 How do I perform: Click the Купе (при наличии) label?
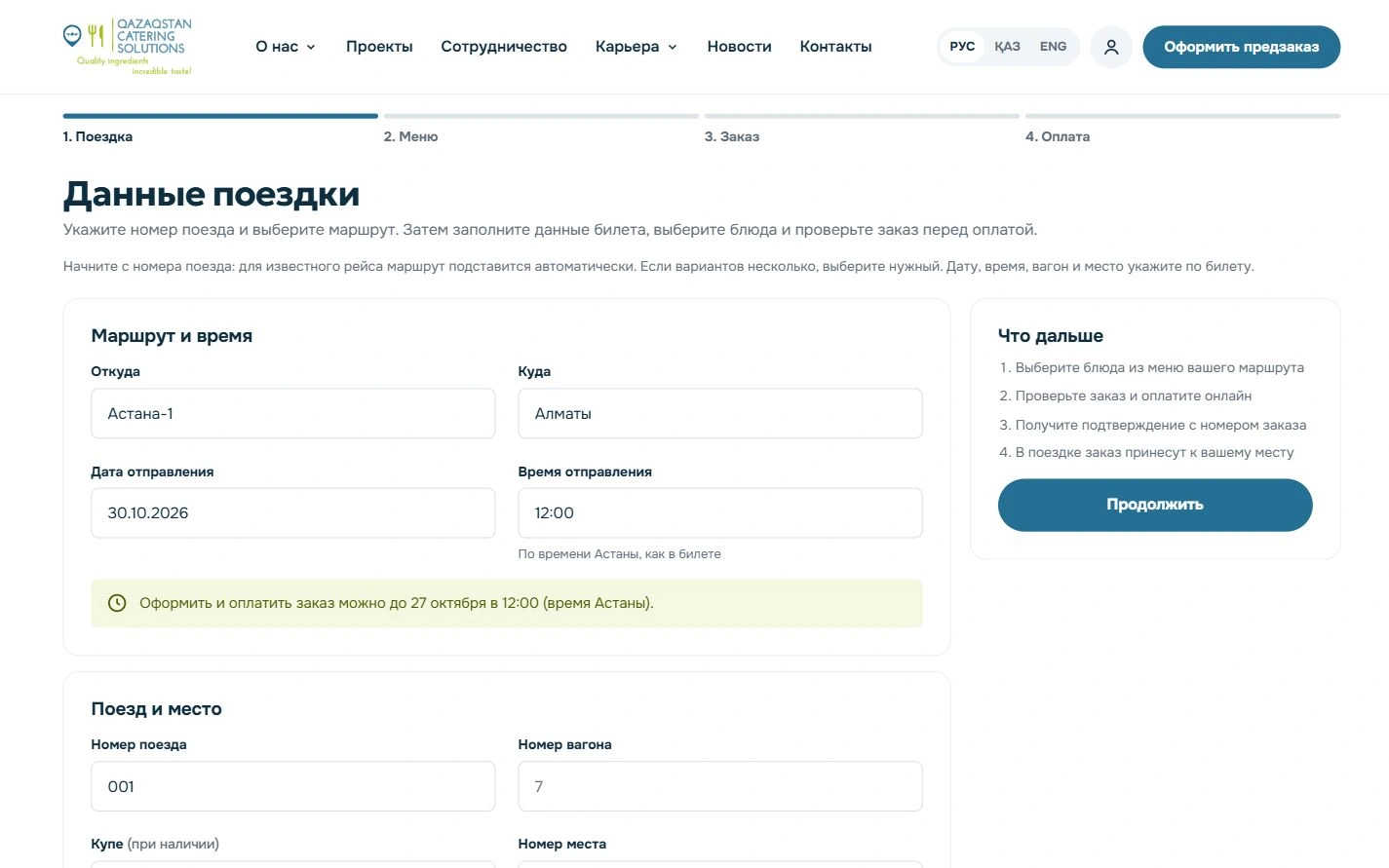(x=155, y=845)
